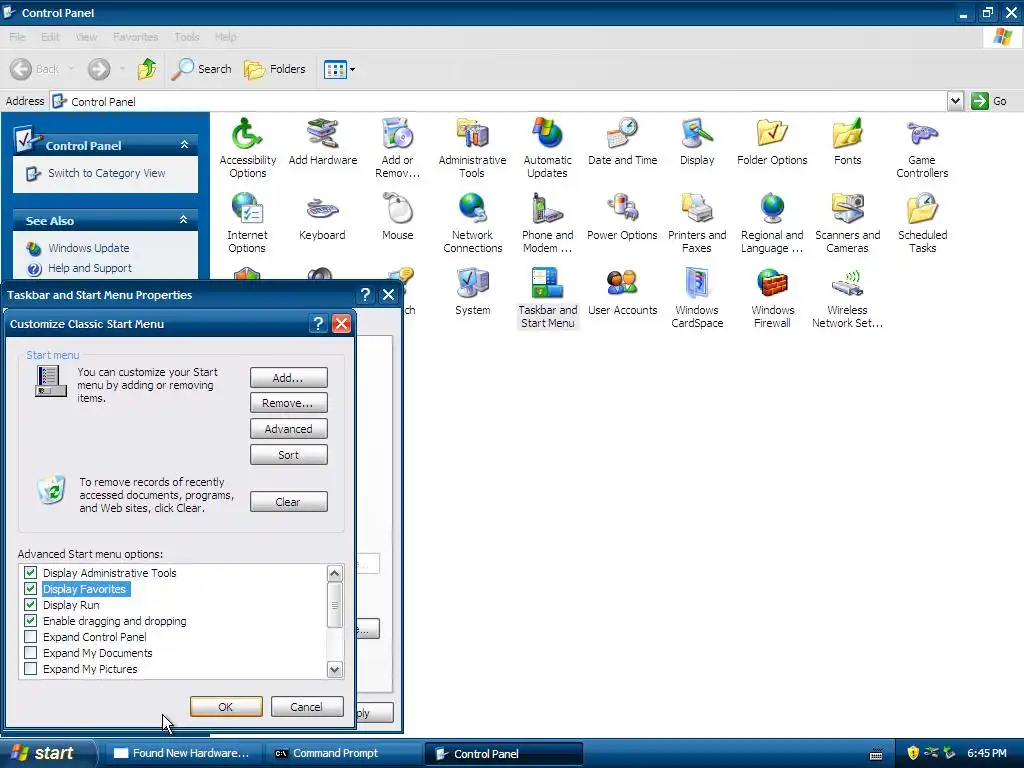Open Windows CardSpace icon
Viewport: 1024px width, 768px height.
point(697,298)
